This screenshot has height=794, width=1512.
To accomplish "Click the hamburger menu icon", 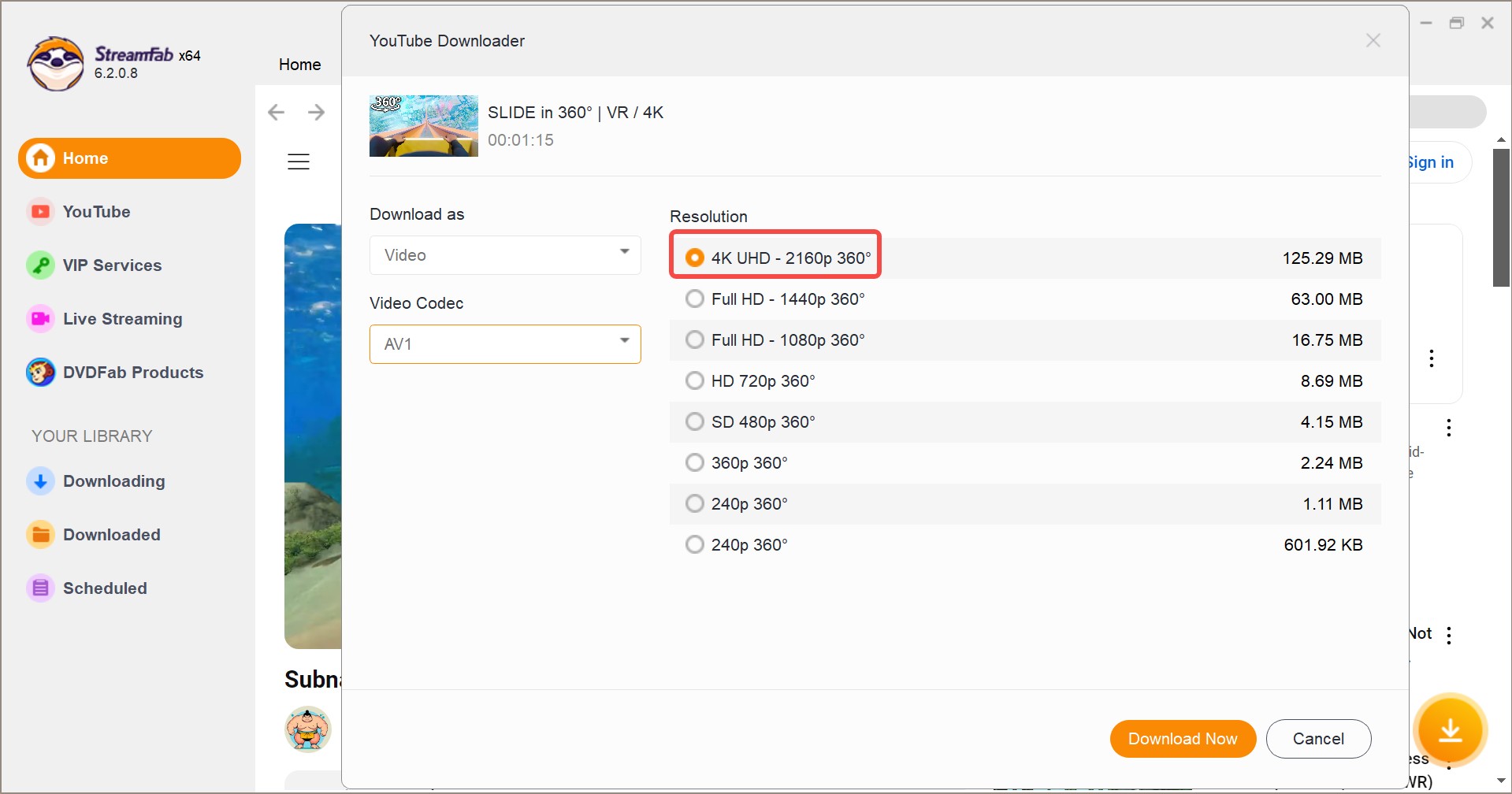I will pyautogui.click(x=299, y=162).
